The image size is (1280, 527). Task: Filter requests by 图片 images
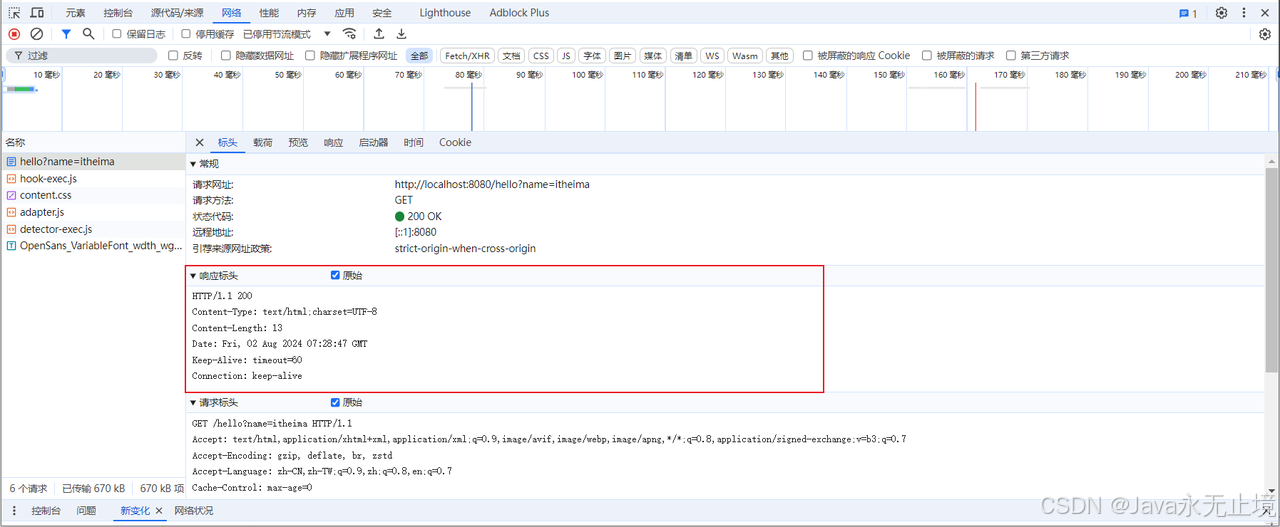(x=622, y=56)
